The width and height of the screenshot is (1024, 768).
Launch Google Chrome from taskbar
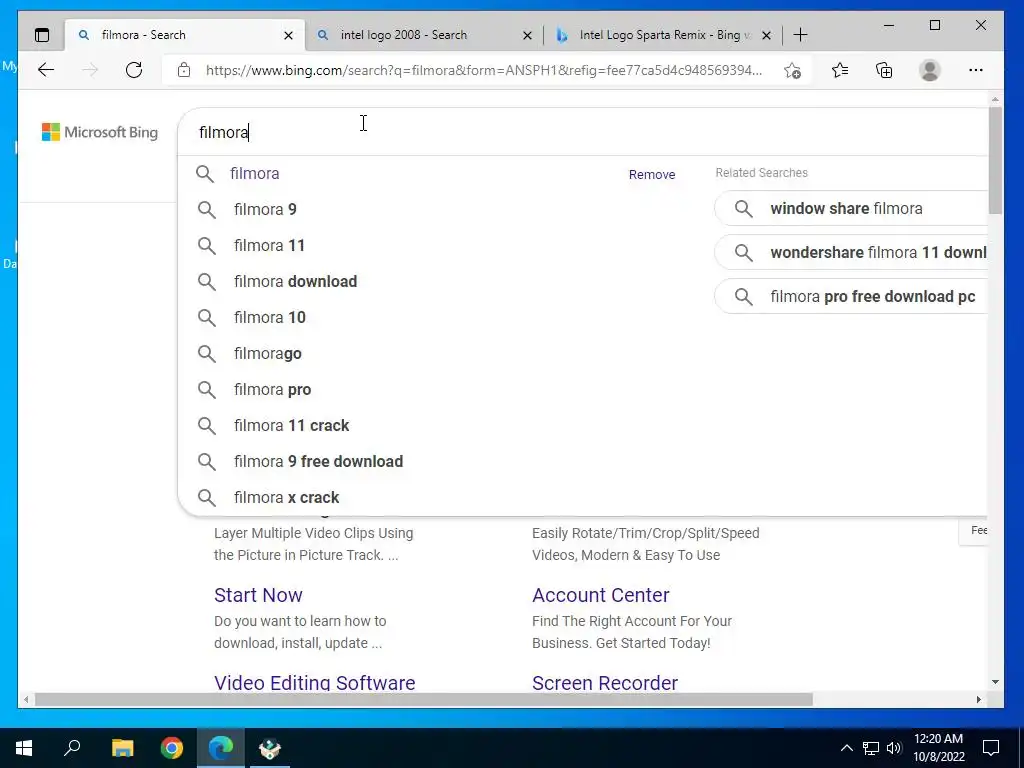(172, 748)
